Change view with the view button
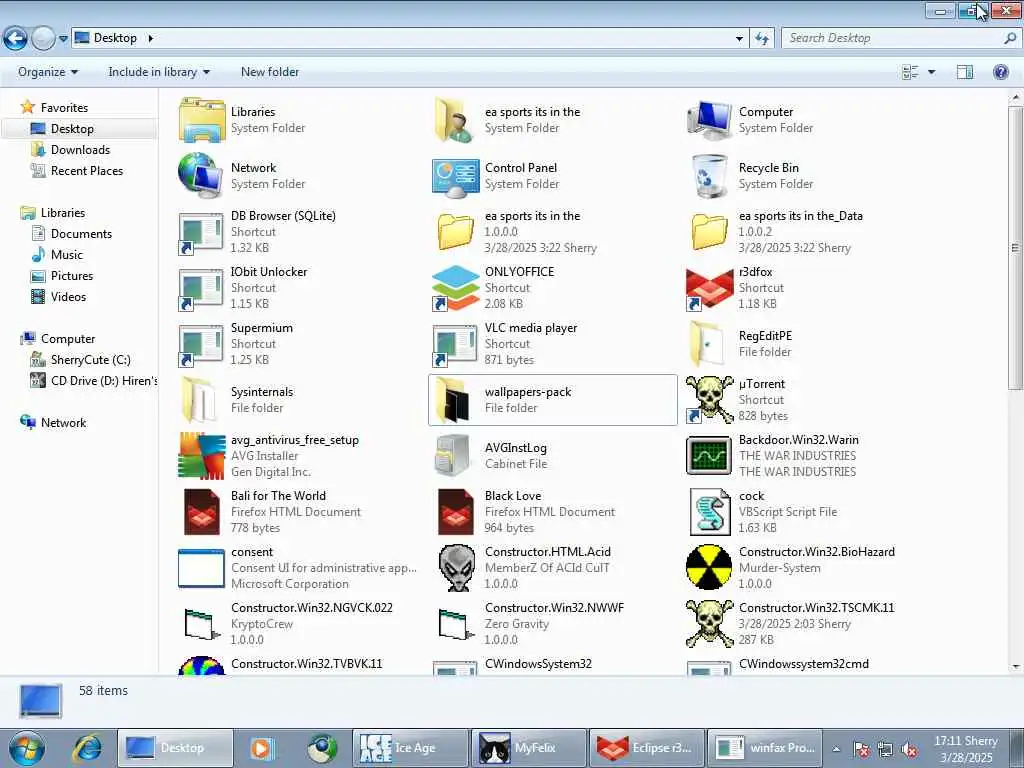 [x=910, y=72]
